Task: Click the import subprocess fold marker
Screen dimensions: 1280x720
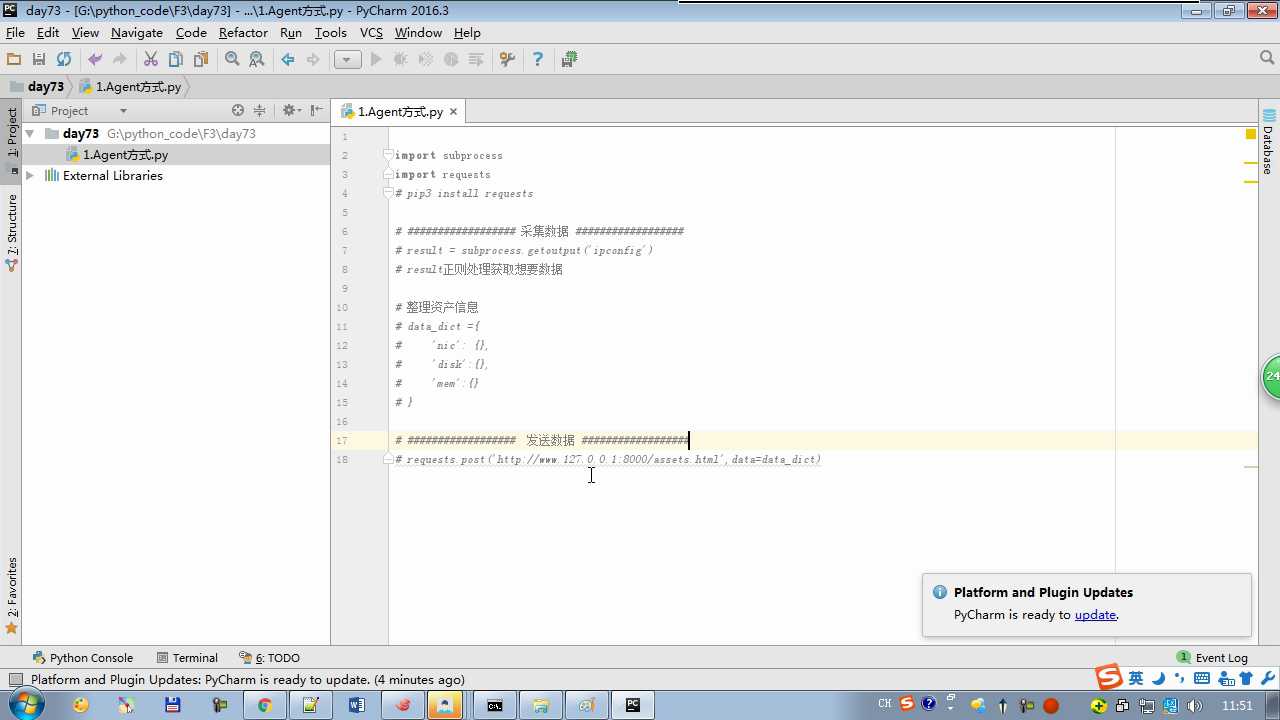Action: 389,155
